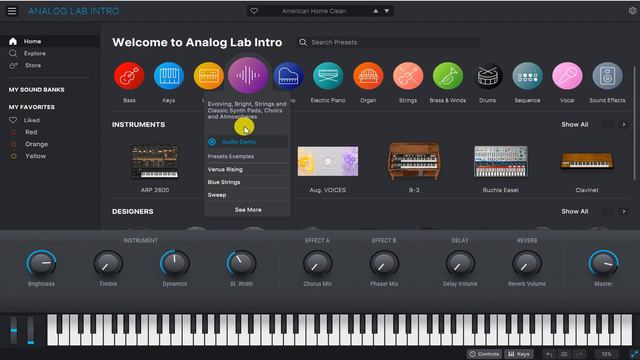This screenshot has width=640, height=360.
Task: Play the Audio Demo icon
Action: (212, 142)
